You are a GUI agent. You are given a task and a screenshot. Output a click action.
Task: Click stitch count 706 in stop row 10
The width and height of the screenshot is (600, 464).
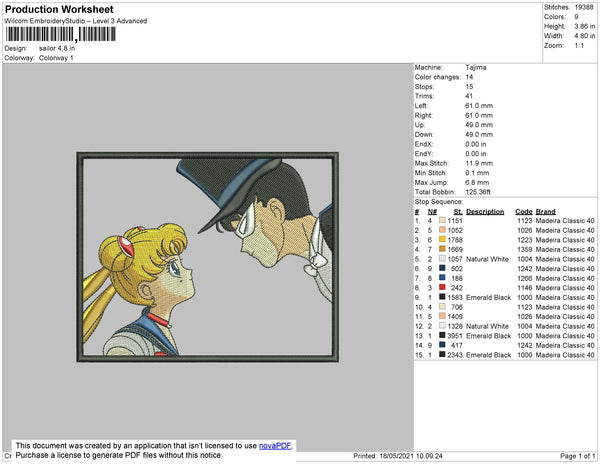(457, 307)
